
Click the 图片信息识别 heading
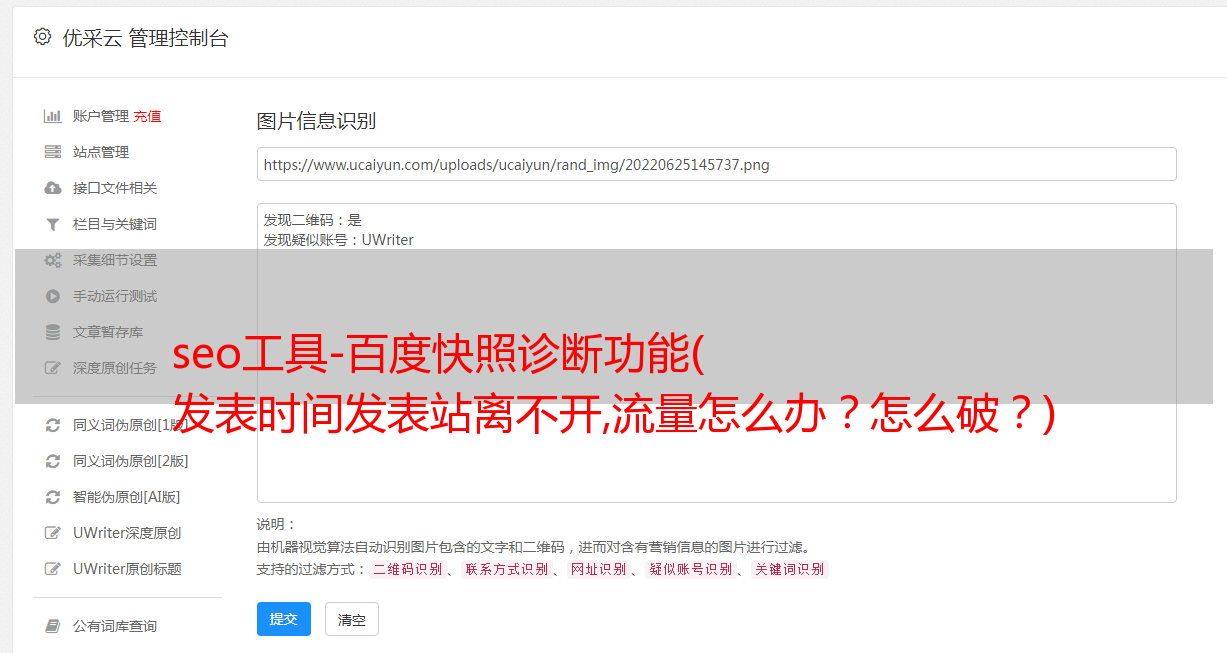[x=317, y=121]
